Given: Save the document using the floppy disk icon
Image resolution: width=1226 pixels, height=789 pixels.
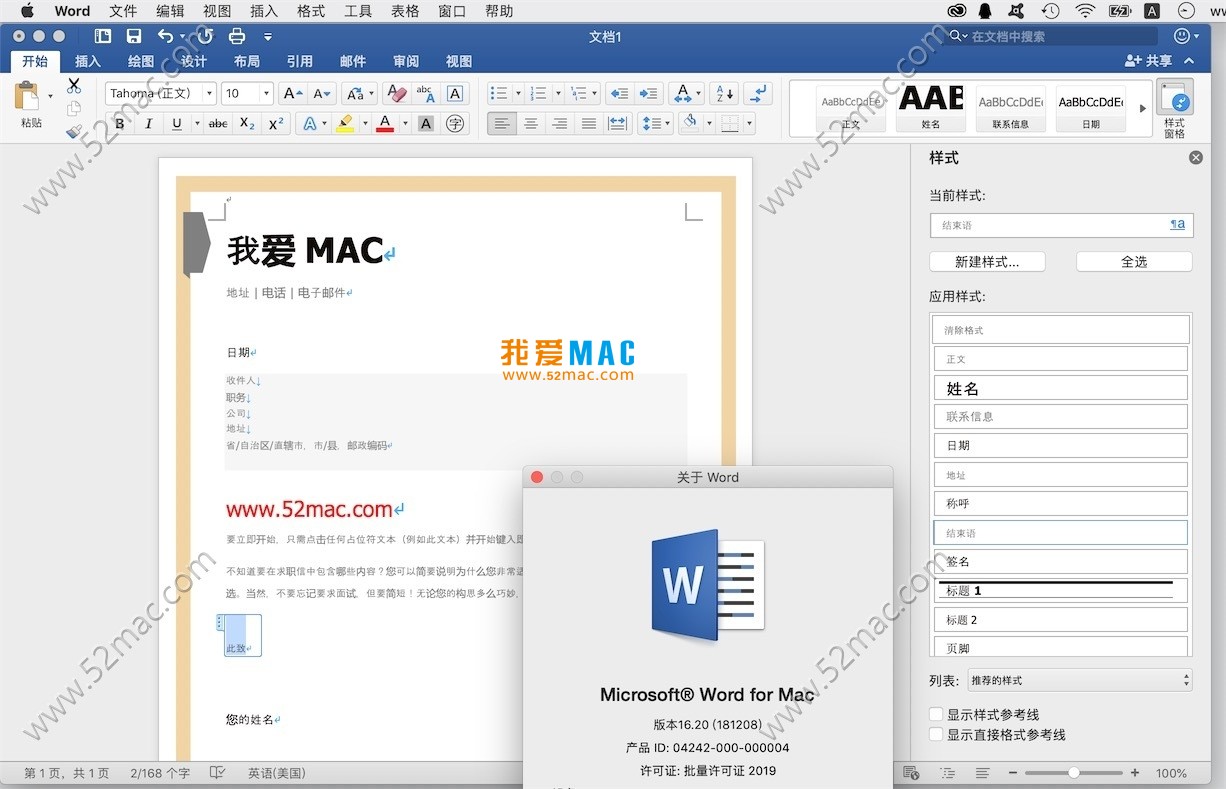Looking at the screenshot, I should tap(134, 36).
